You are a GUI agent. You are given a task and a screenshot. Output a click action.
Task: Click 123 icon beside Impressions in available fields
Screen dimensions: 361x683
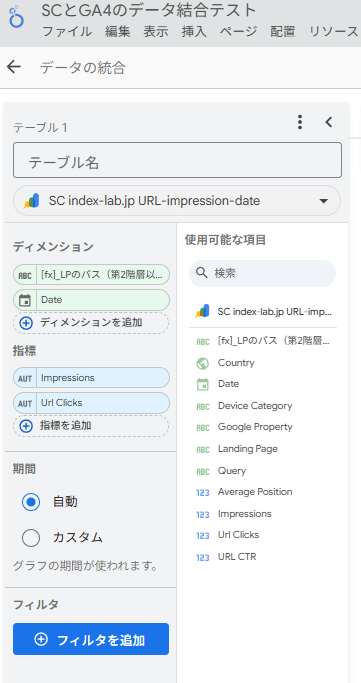click(203, 515)
